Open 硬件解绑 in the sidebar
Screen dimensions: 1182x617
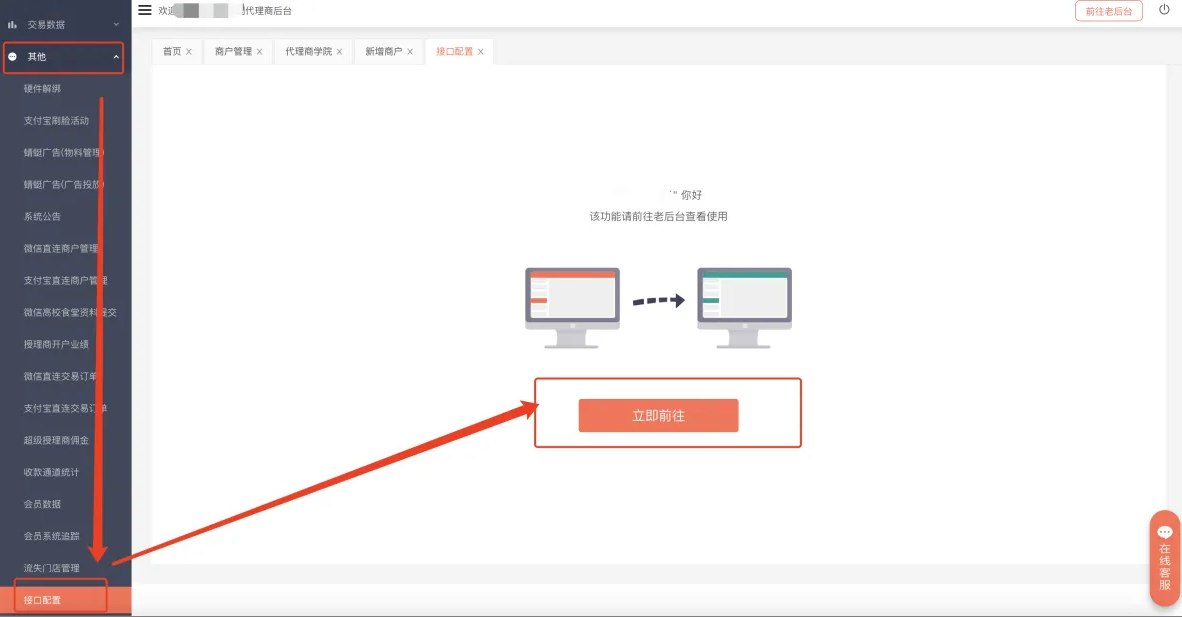[x=43, y=89]
